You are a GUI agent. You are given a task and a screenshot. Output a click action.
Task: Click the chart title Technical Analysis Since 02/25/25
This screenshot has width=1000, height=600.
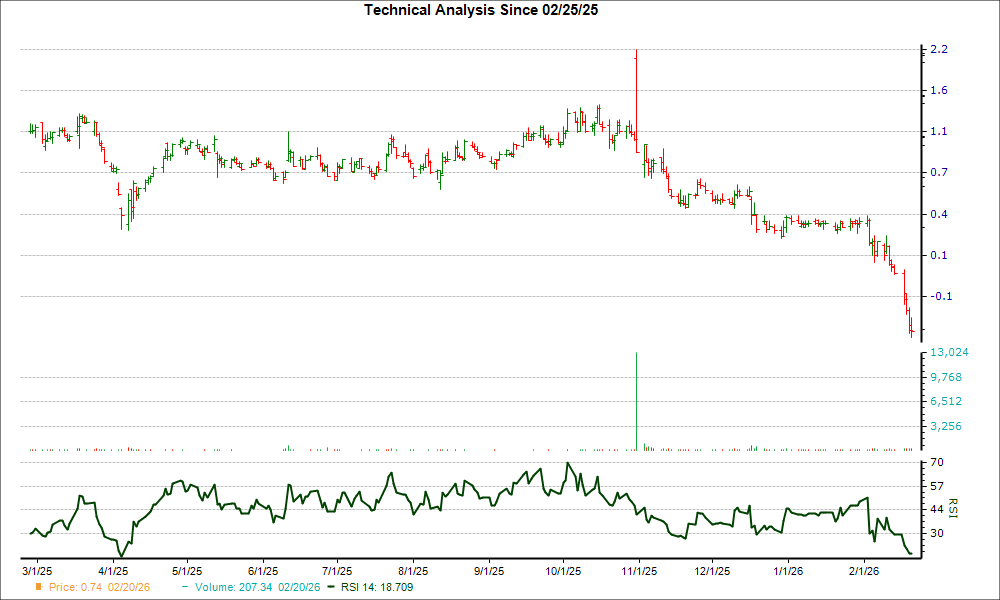(487, 10)
